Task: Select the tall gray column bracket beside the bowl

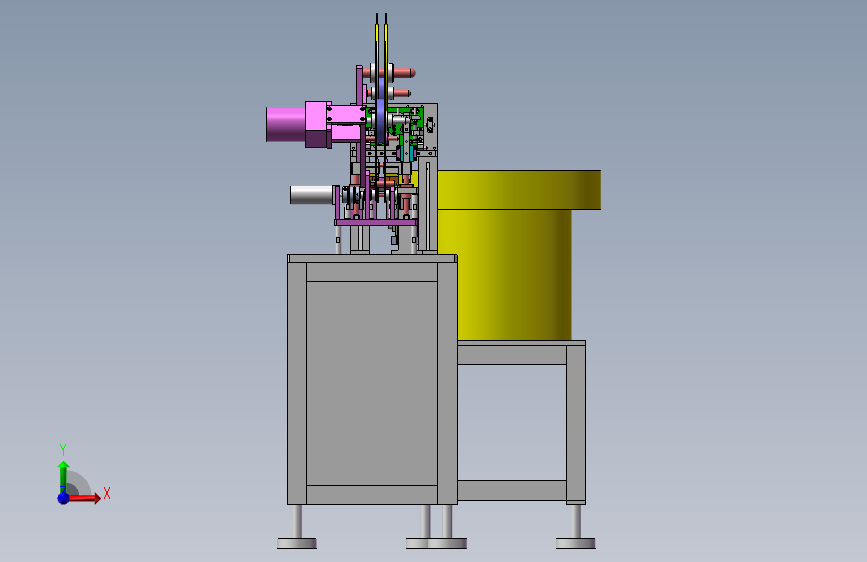Action: pos(428,205)
